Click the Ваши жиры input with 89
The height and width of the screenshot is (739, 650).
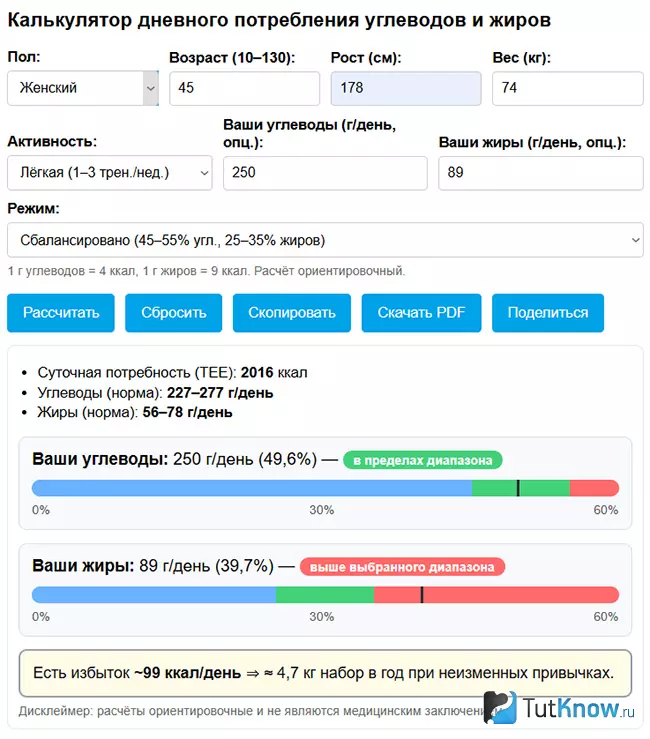click(541, 172)
